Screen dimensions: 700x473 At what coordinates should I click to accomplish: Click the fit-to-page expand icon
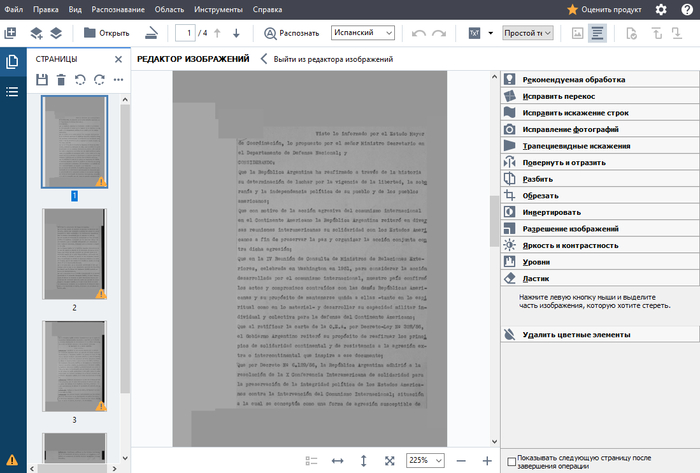389,460
